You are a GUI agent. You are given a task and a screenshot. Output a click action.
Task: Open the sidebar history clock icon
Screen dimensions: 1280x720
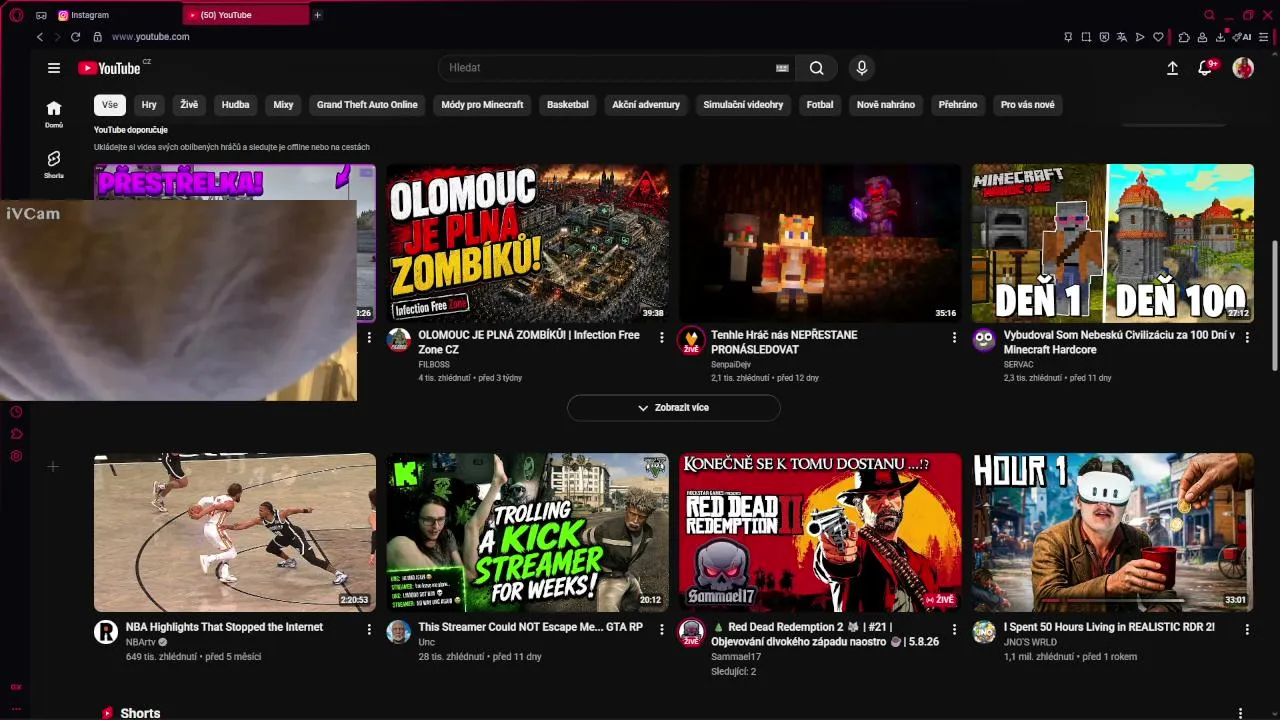coord(16,412)
